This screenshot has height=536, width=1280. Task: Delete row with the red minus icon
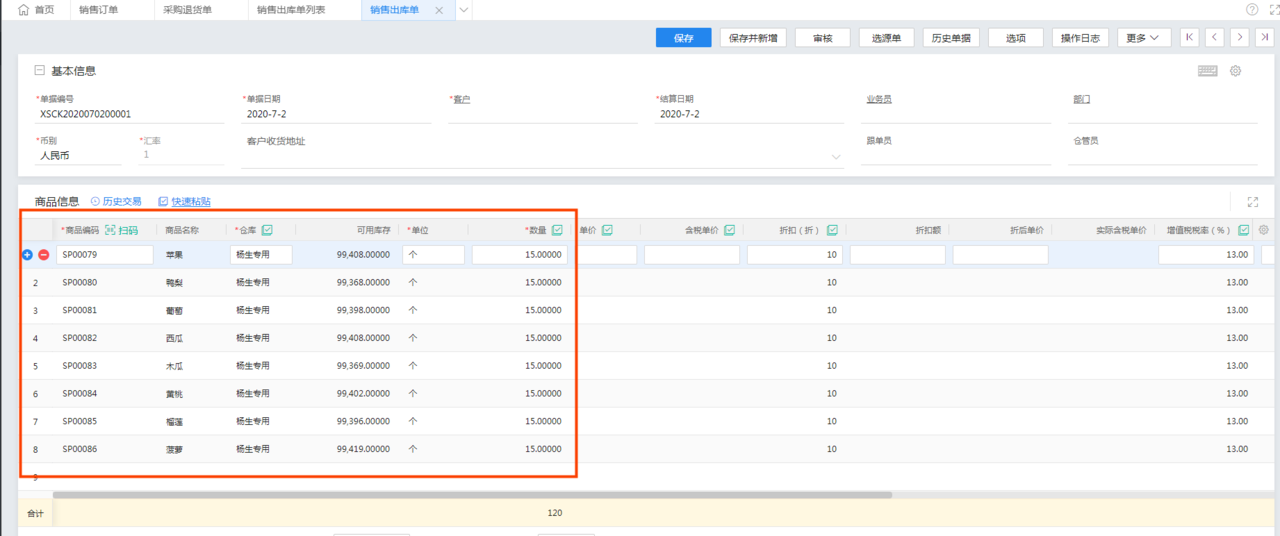click(43, 255)
